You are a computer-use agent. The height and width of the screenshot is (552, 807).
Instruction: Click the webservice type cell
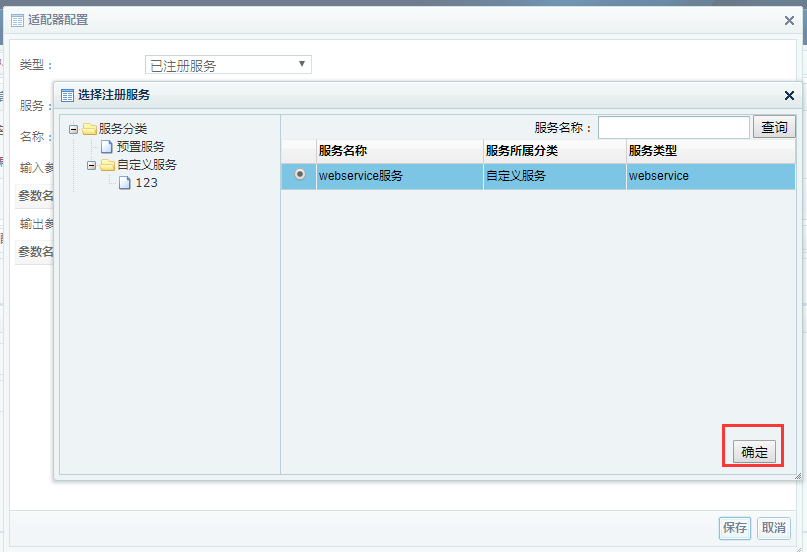tap(711, 176)
